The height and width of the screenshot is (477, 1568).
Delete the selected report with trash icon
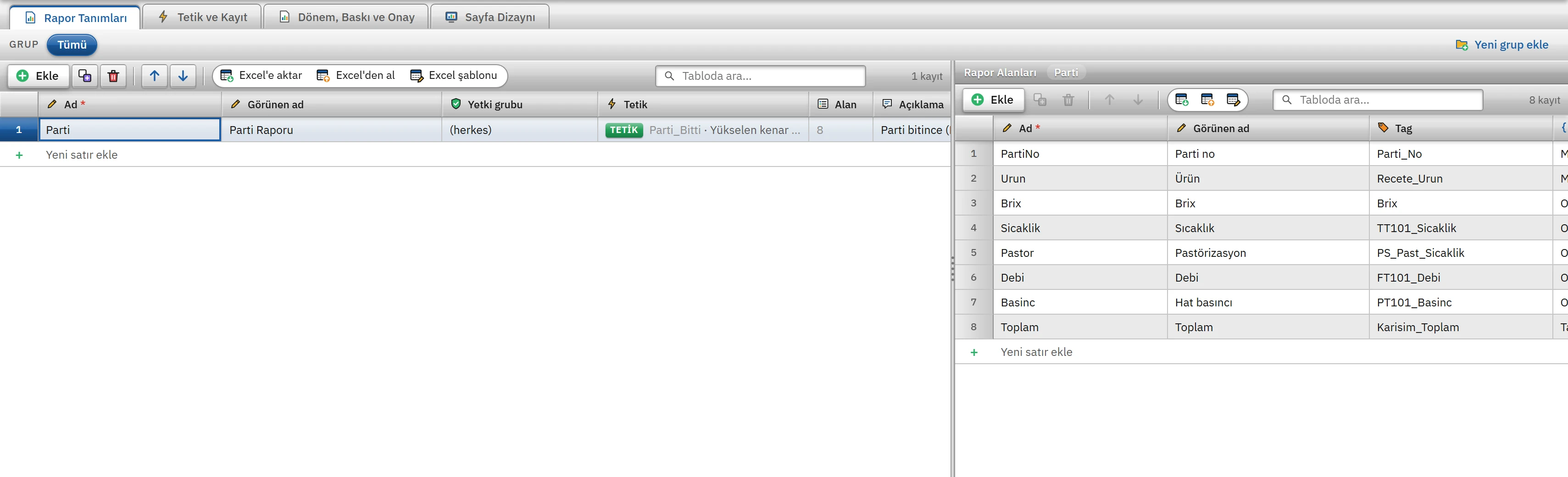[x=113, y=76]
